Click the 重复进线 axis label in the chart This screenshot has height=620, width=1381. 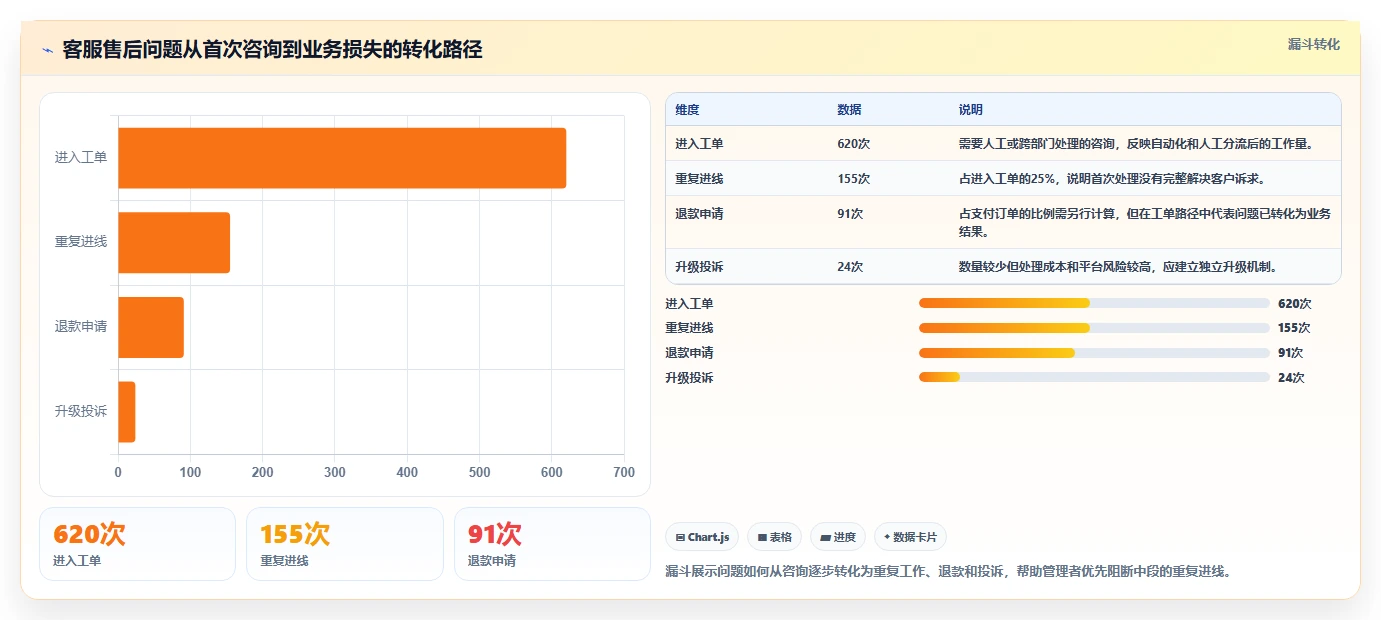point(81,242)
